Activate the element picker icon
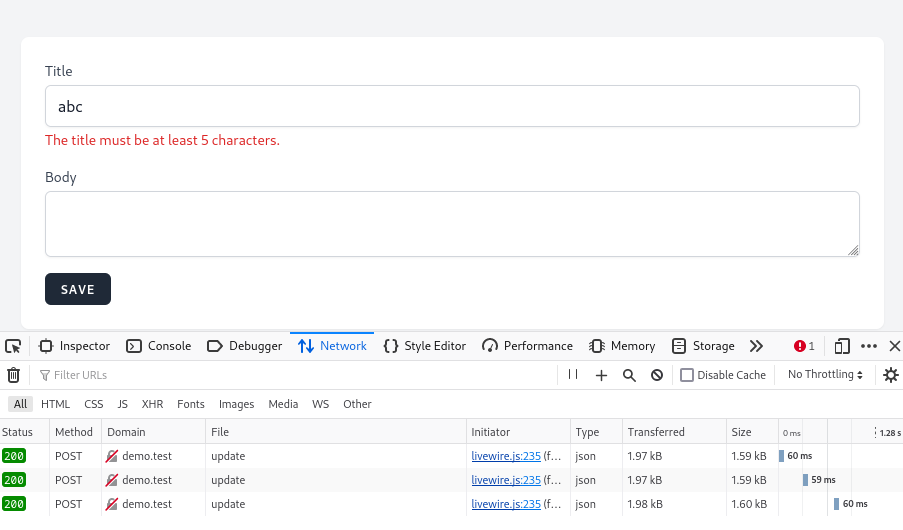903x530 pixels. [x=13, y=346]
